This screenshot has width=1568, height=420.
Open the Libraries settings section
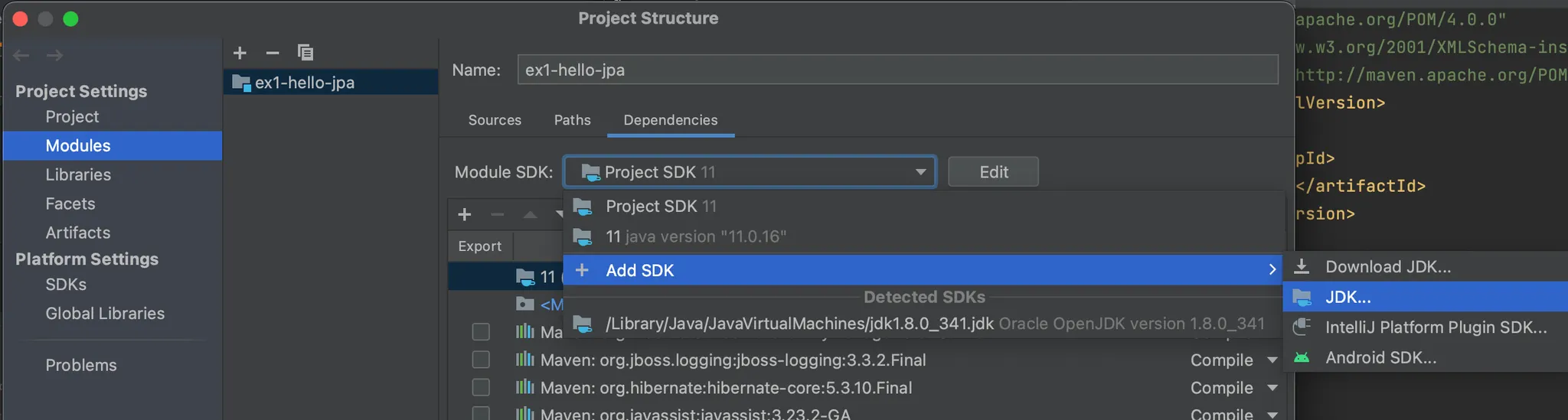coord(78,175)
